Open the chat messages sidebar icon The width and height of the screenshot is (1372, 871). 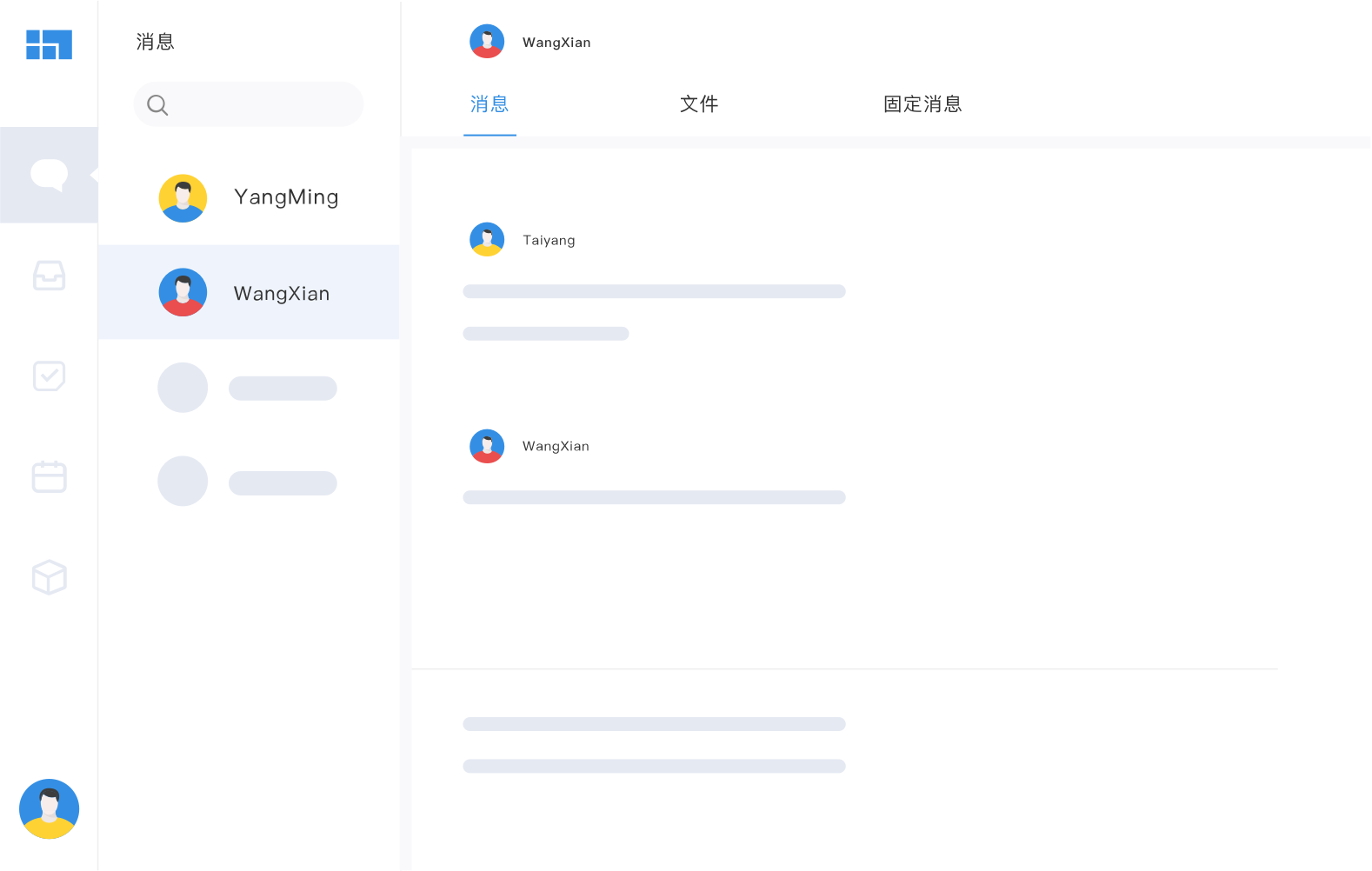pos(49,175)
